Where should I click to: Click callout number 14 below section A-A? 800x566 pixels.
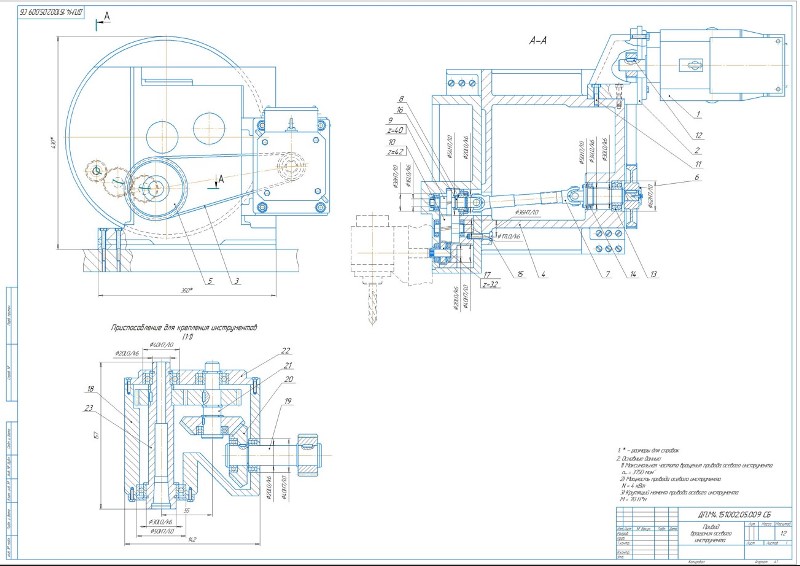click(633, 274)
